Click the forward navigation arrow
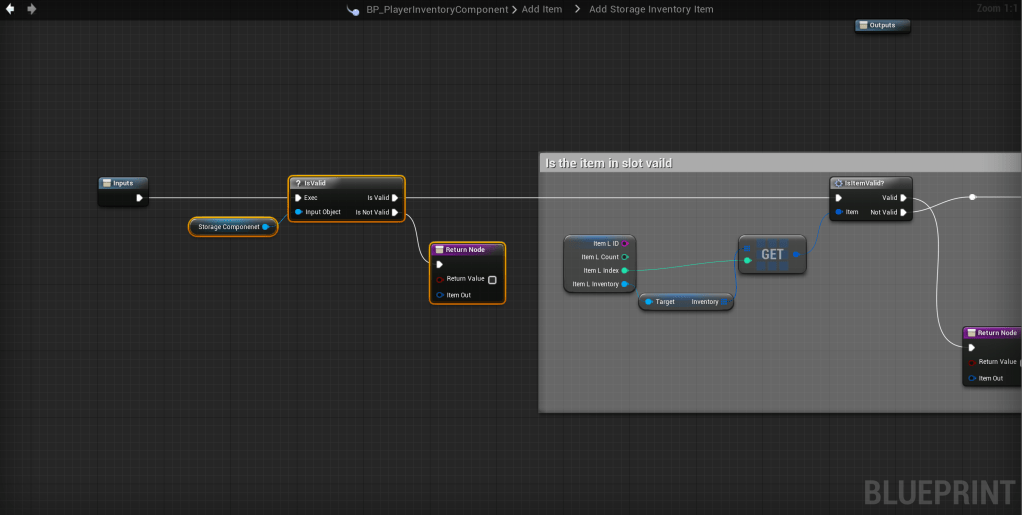 [32, 9]
